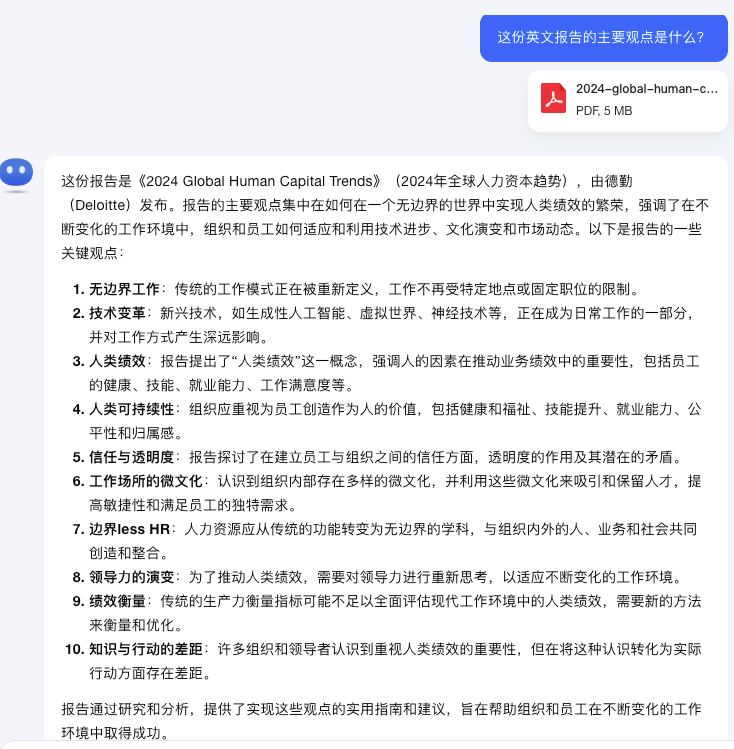Image resolution: width=734 pixels, height=749 pixels.
Task: Click list item '技术变革' heading
Action: [x=117, y=313]
